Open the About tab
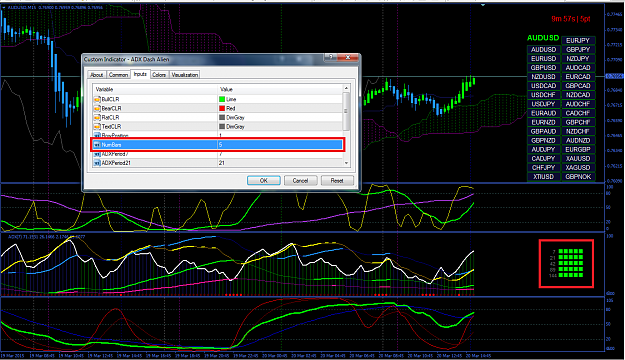Image resolution: width=625 pixels, height=360 pixels. click(x=96, y=75)
